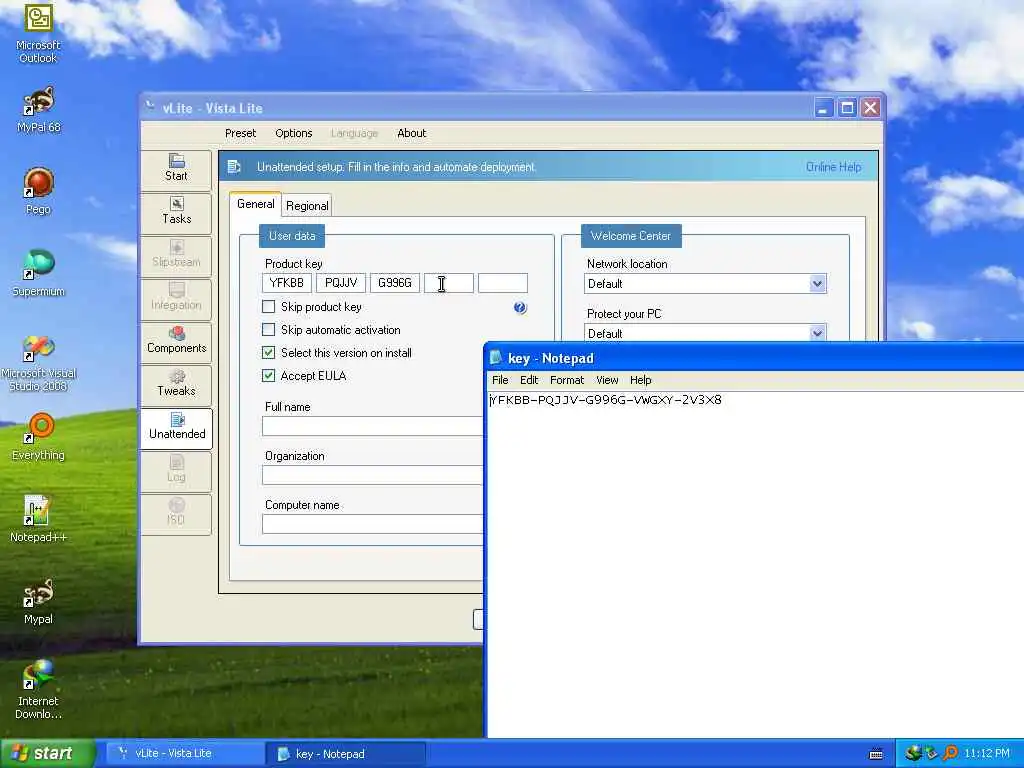Image resolution: width=1024 pixels, height=768 pixels.
Task: Click the Full name input field
Action: point(372,426)
